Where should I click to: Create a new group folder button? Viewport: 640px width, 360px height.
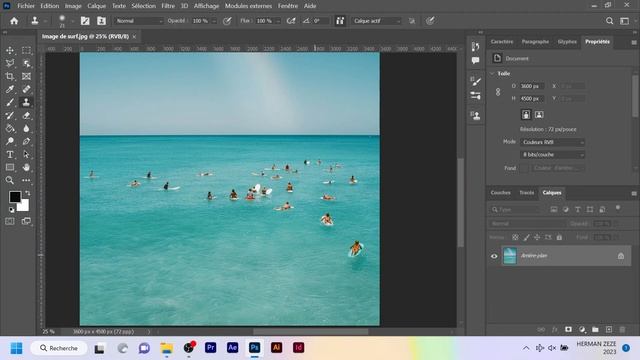coord(595,329)
